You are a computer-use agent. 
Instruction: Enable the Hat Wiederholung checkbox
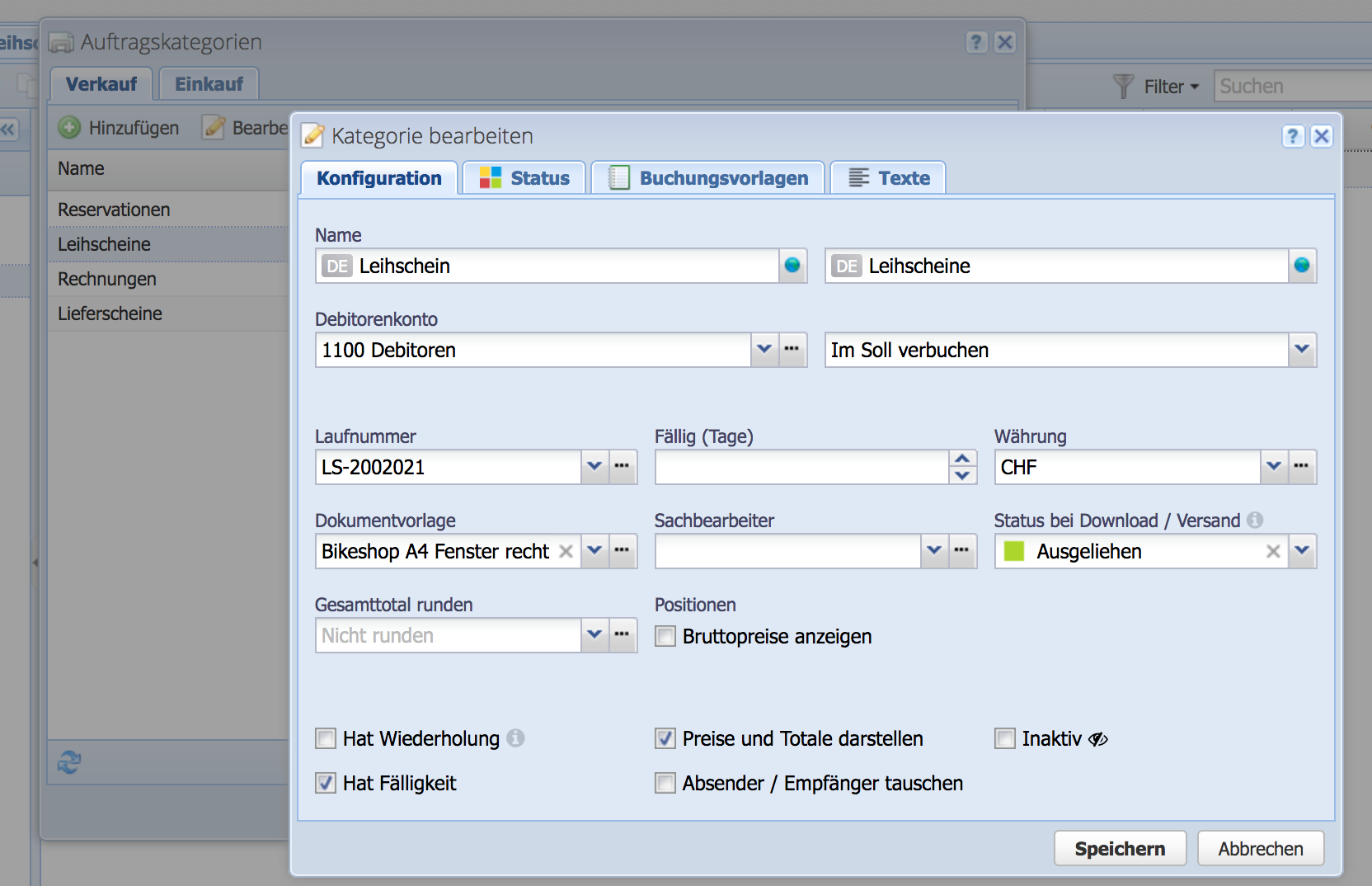pos(326,738)
